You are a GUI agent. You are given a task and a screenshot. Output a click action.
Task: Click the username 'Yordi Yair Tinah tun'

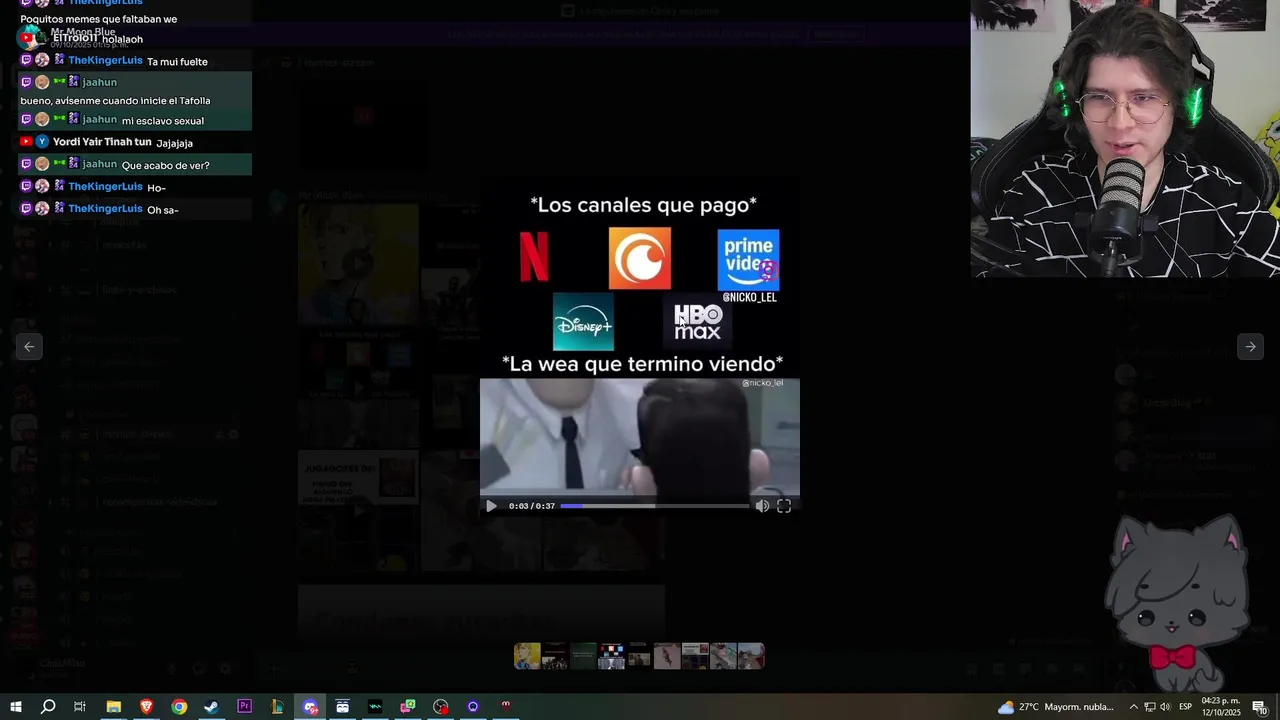click(x=102, y=142)
